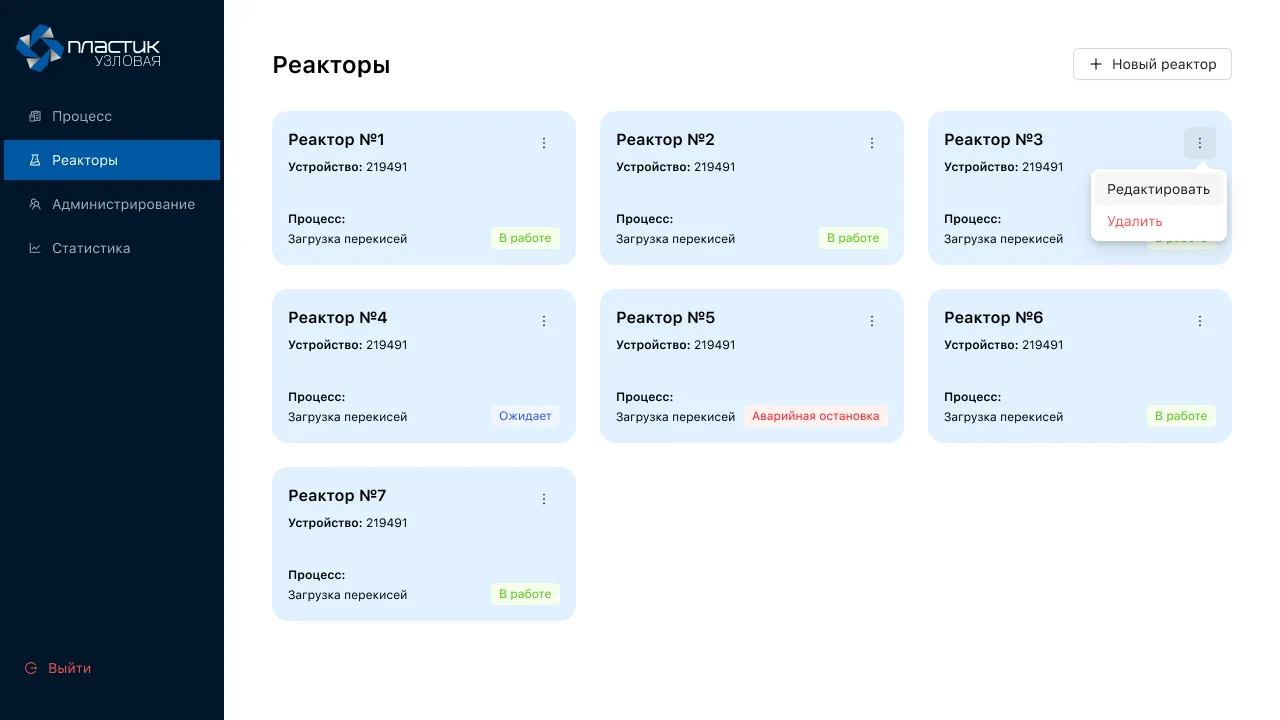Click the Реакторы flask icon
Screen dimensions: 1280x720
(35, 160)
